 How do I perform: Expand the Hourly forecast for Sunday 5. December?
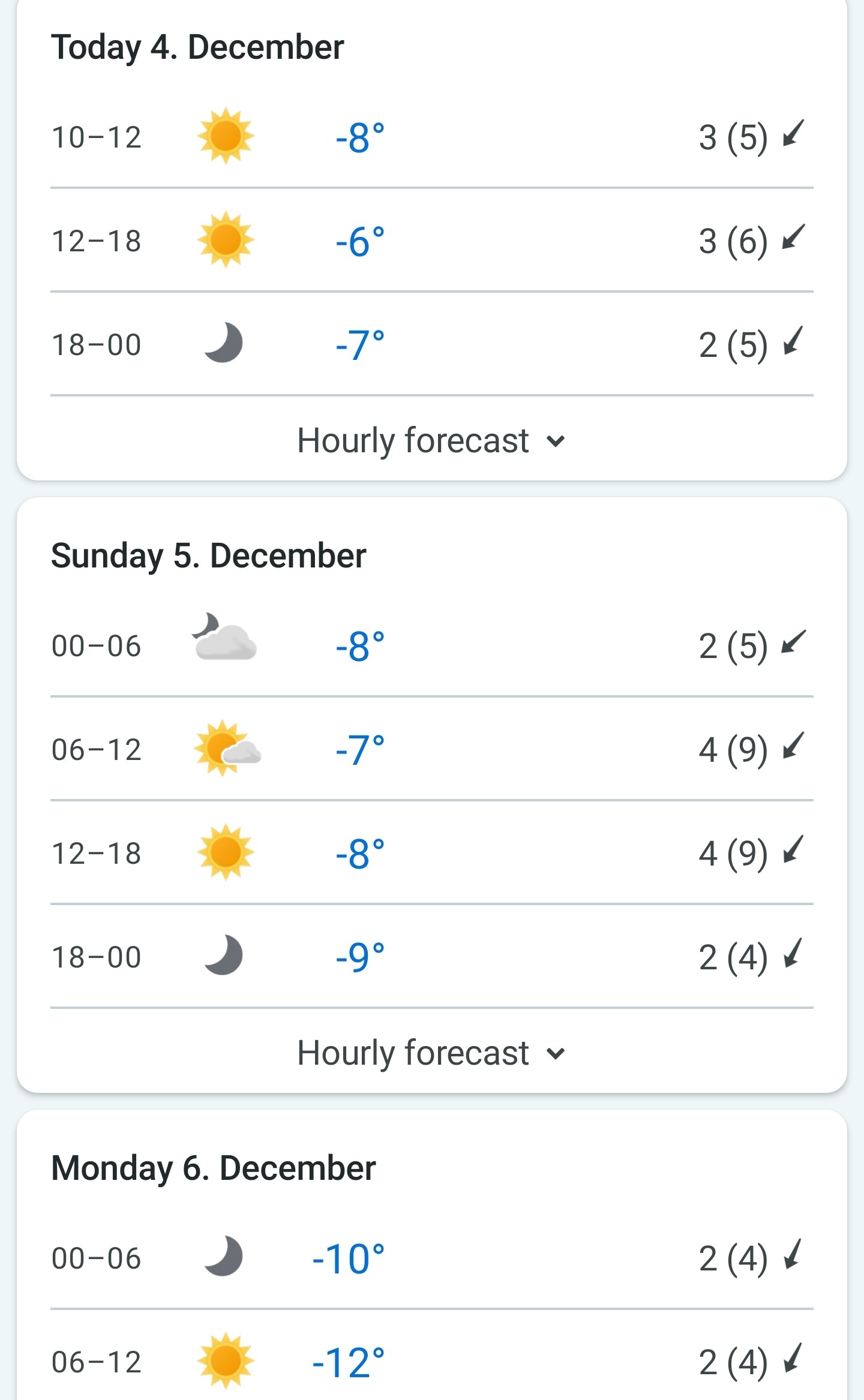tap(432, 1053)
